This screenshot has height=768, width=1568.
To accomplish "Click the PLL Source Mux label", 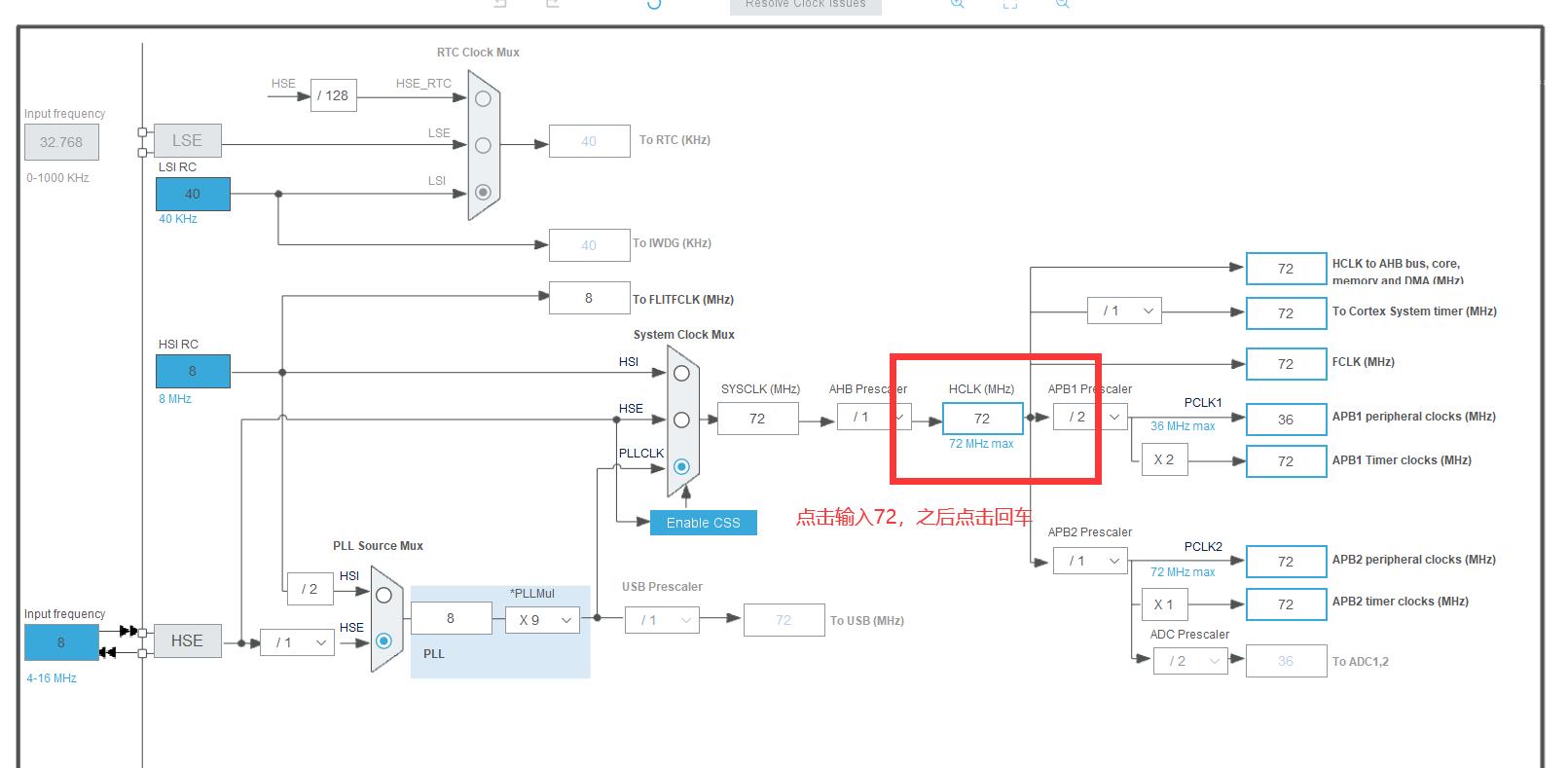I will pos(378,546).
